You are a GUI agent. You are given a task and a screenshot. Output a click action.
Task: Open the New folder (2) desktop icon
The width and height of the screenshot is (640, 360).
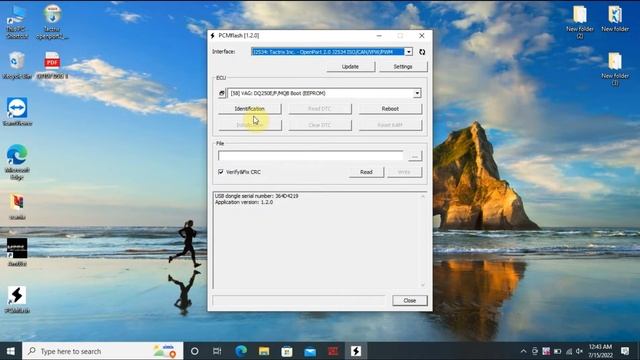(x=580, y=22)
